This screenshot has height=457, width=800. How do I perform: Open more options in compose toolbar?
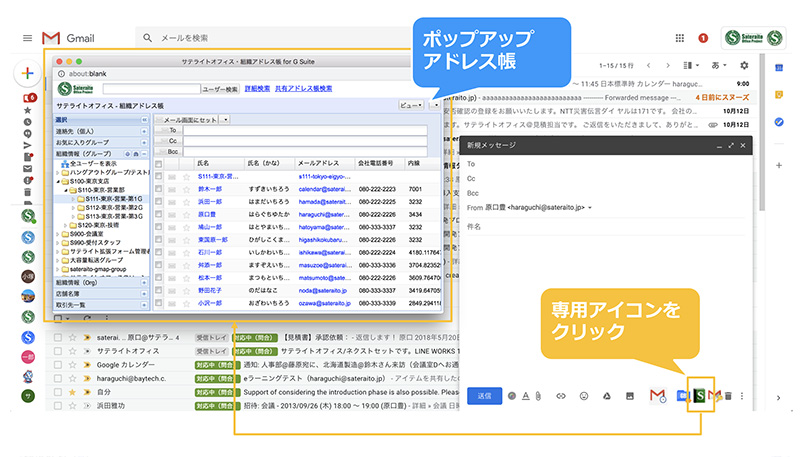point(742,396)
